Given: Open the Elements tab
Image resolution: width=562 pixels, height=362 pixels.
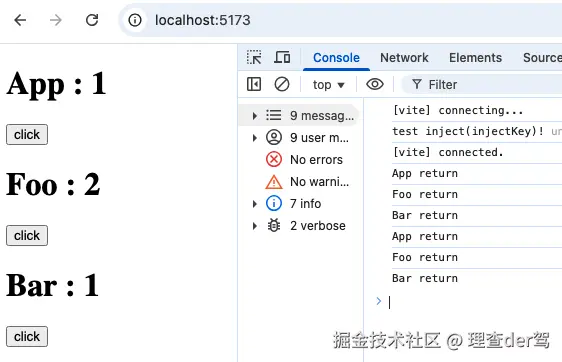Looking at the screenshot, I should (475, 58).
